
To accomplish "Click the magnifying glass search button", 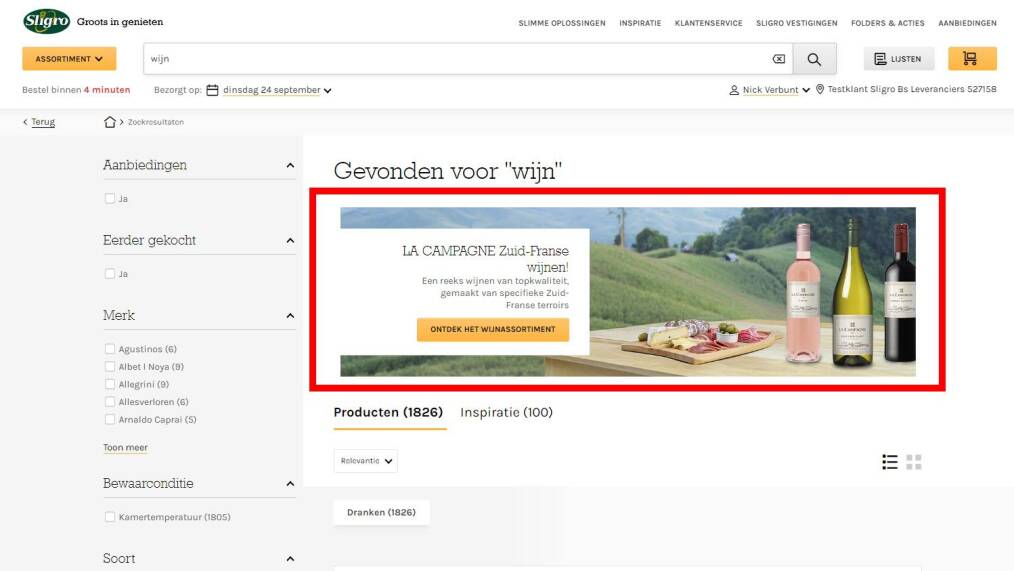I will click(x=814, y=59).
